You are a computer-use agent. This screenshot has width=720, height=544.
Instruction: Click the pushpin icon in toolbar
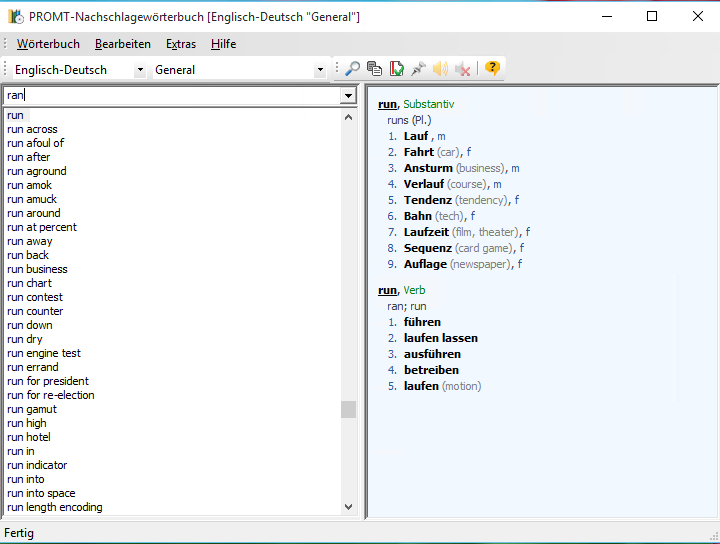[418, 69]
